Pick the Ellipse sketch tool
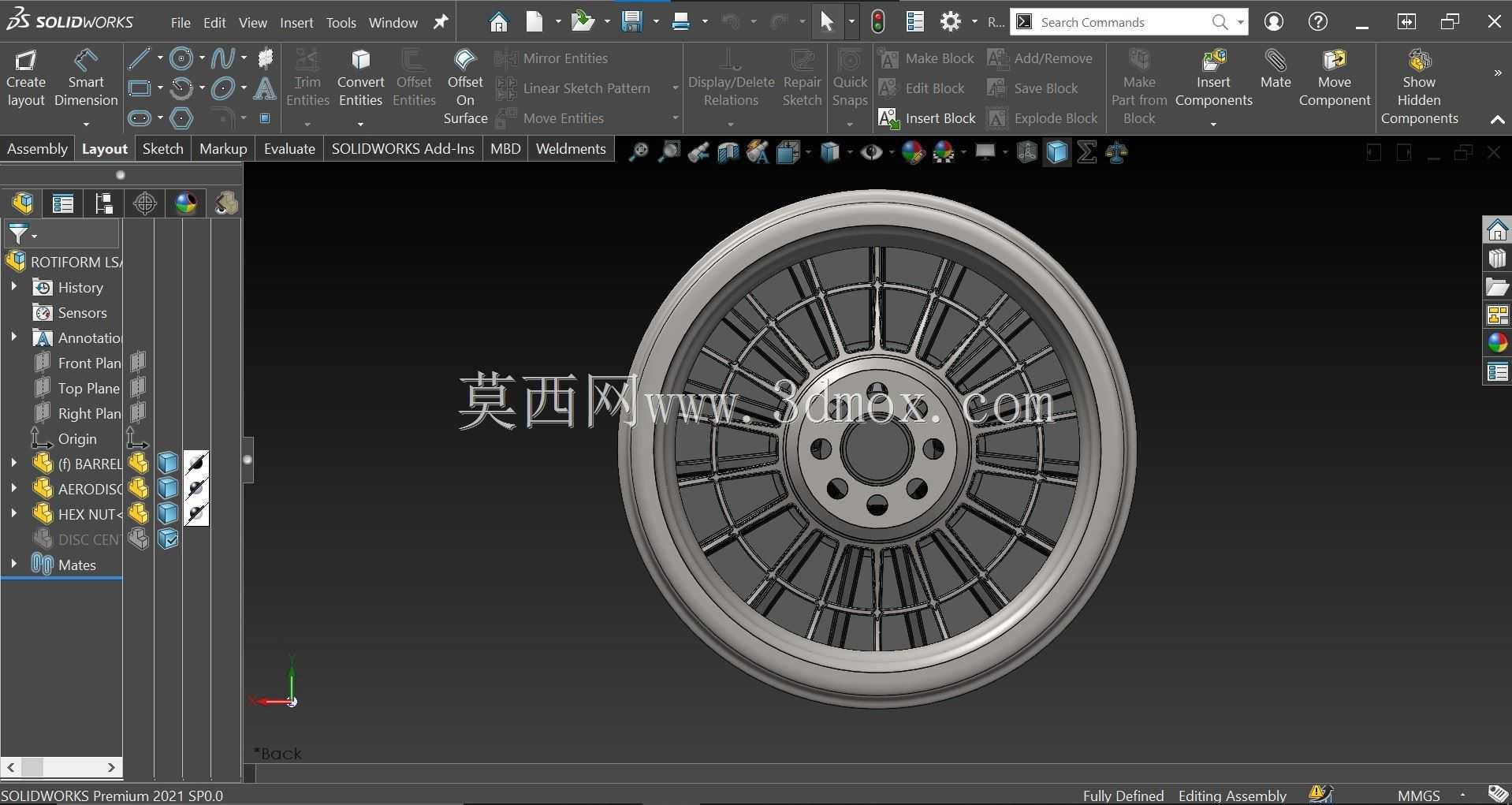 coord(222,88)
